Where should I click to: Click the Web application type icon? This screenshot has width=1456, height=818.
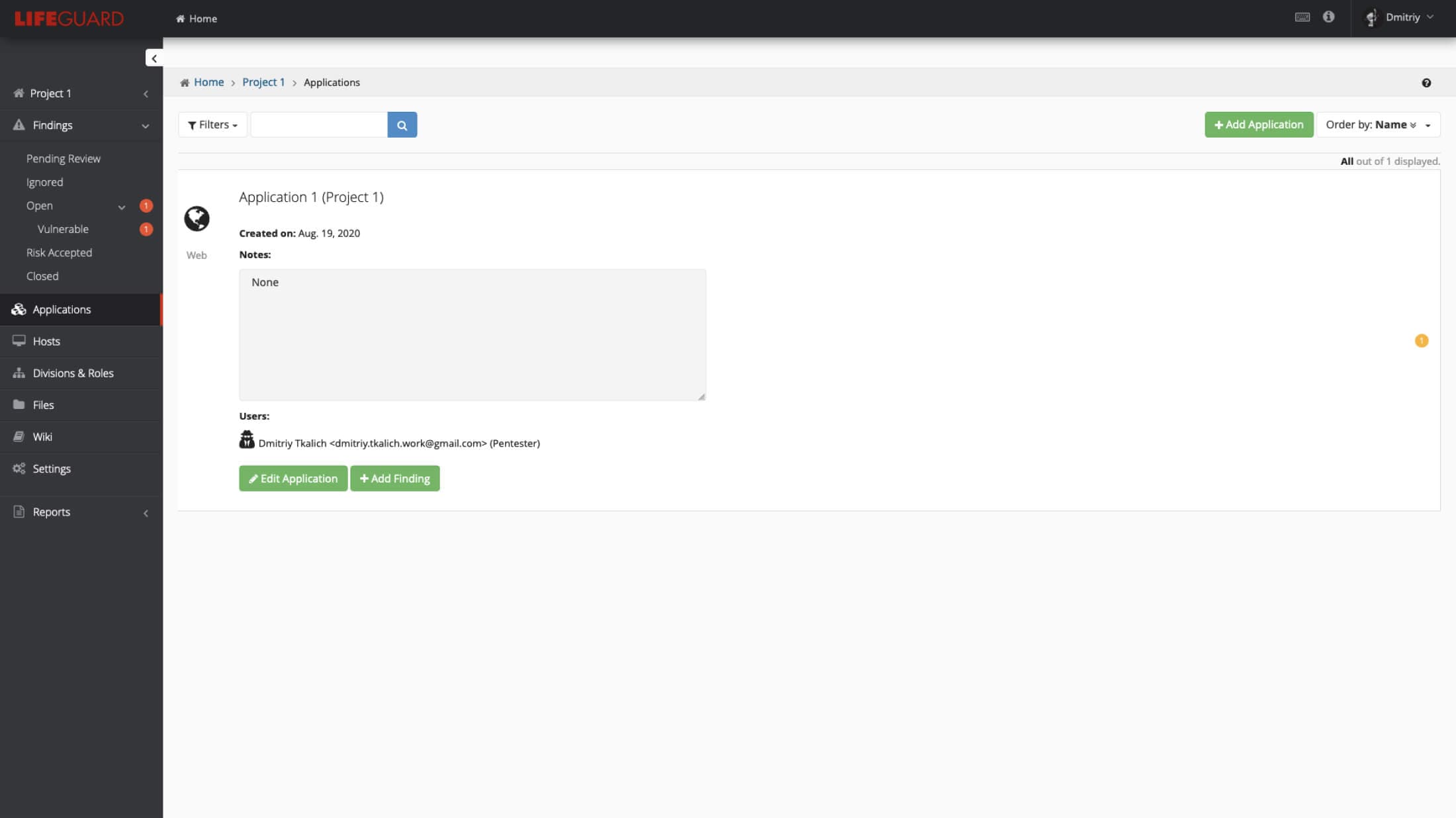tap(197, 219)
